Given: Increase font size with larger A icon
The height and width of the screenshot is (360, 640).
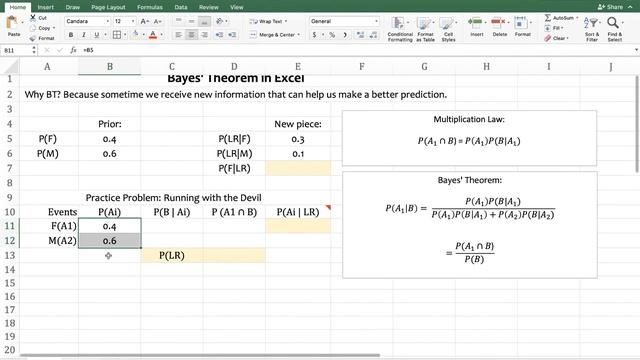Looking at the screenshot, I should (x=144, y=21).
